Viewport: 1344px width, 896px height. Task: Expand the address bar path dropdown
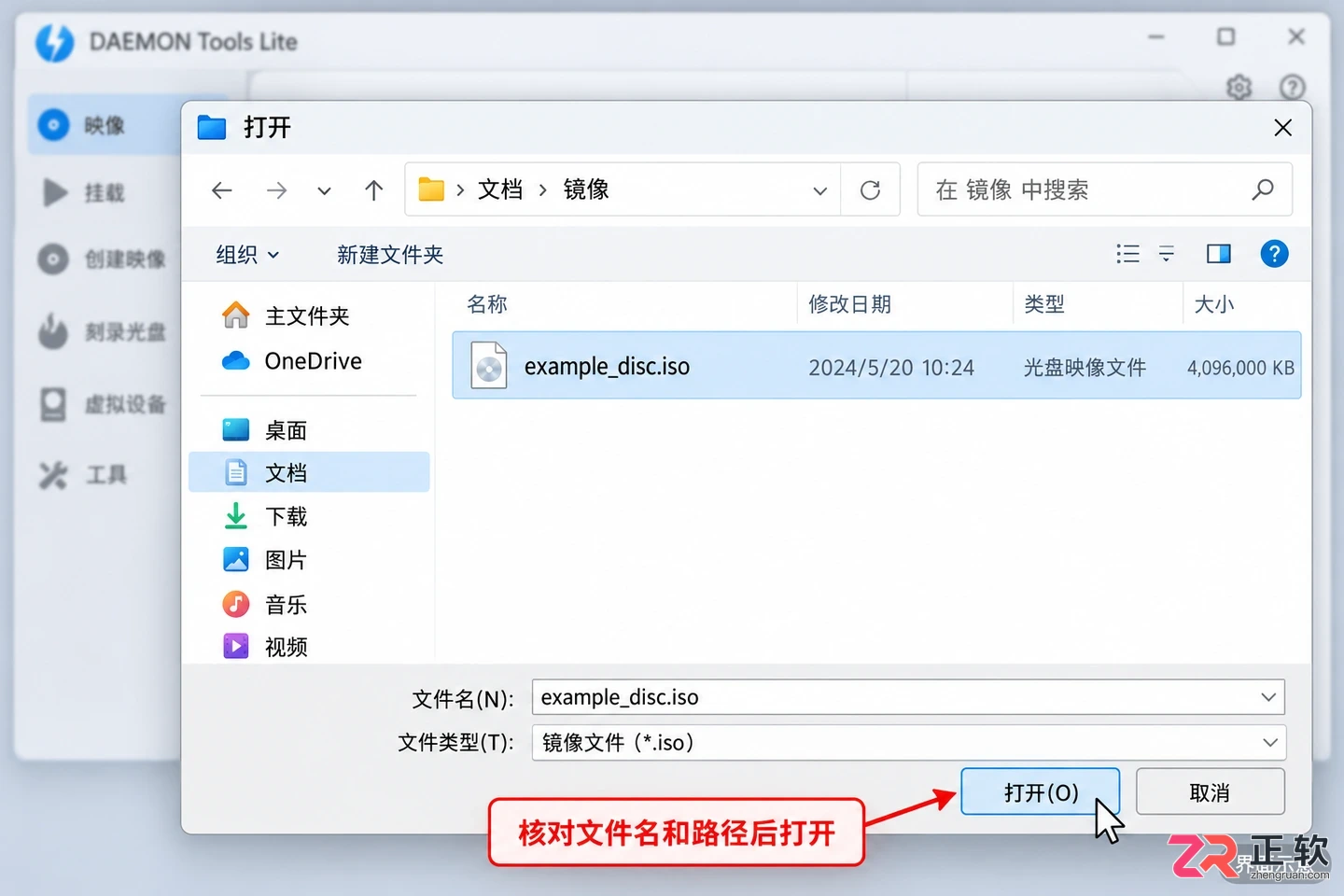[x=819, y=190]
